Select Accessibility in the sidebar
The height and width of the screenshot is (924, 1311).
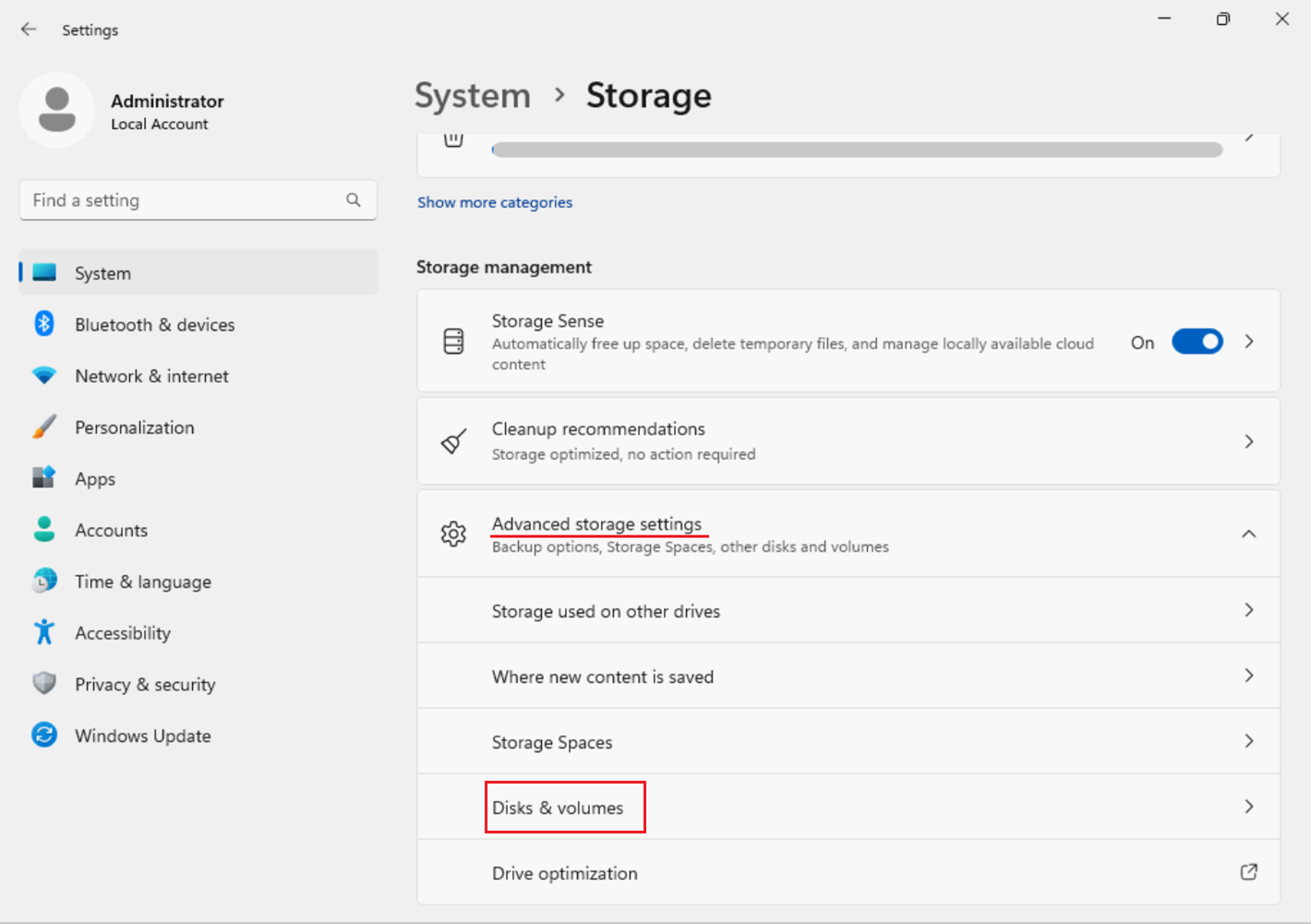coord(198,633)
